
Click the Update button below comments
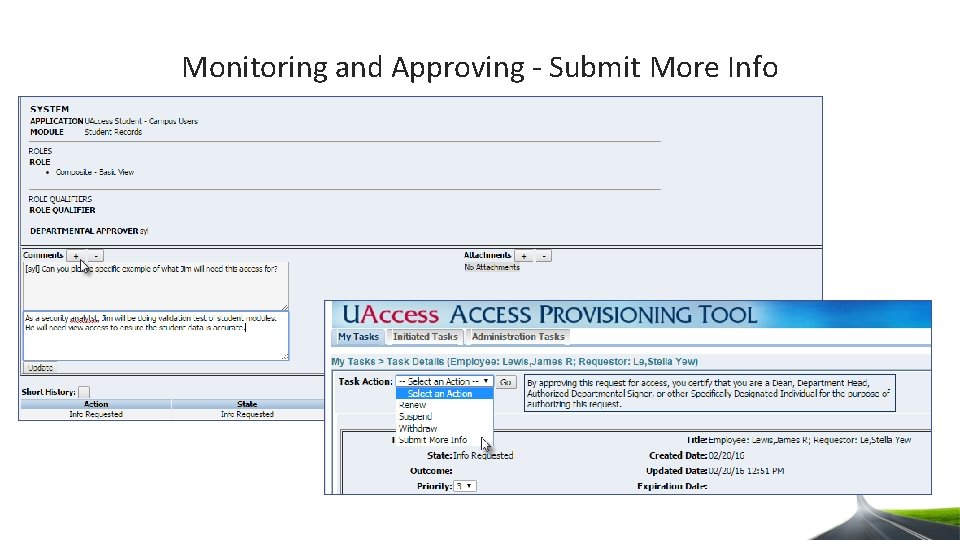[40, 368]
